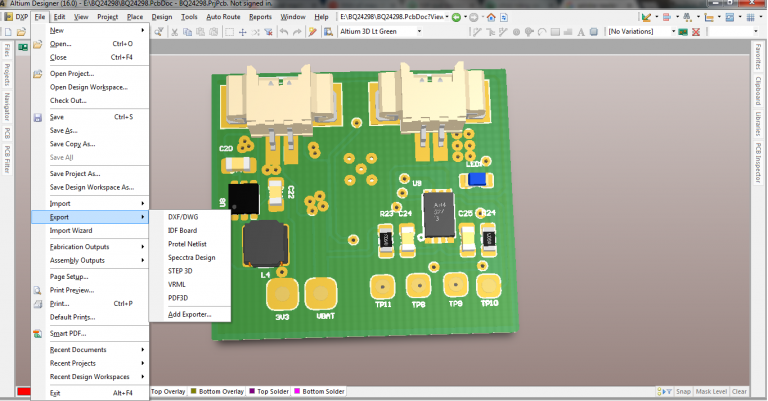
Task: Click the printer icon beside Print
Action: (39, 304)
